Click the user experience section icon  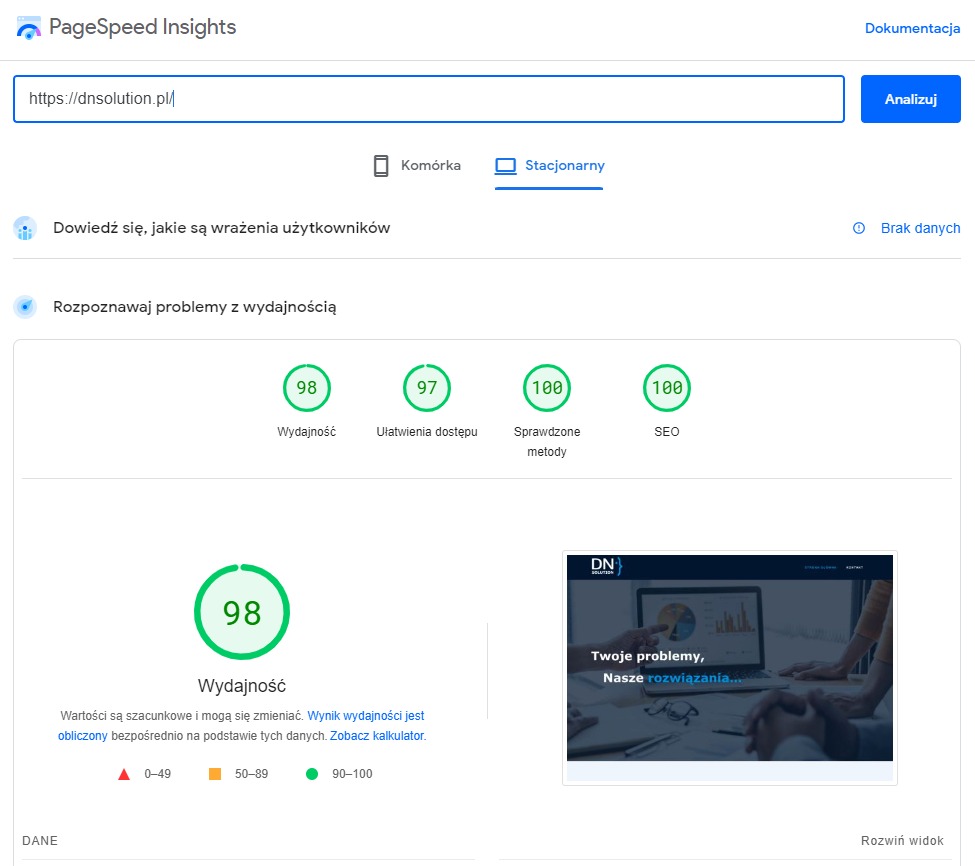pyautogui.click(x=24, y=228)
